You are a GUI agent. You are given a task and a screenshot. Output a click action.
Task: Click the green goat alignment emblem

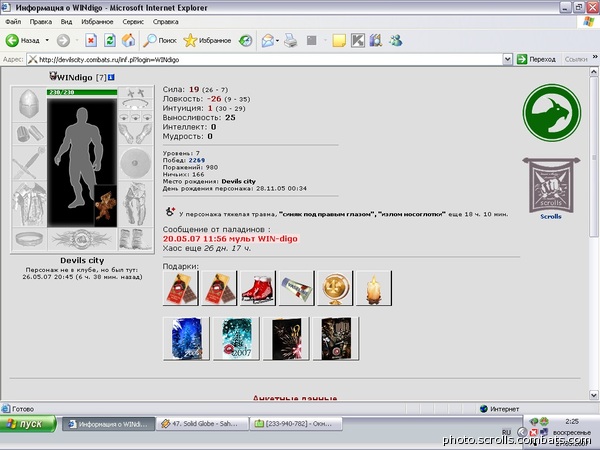(552, 112)
